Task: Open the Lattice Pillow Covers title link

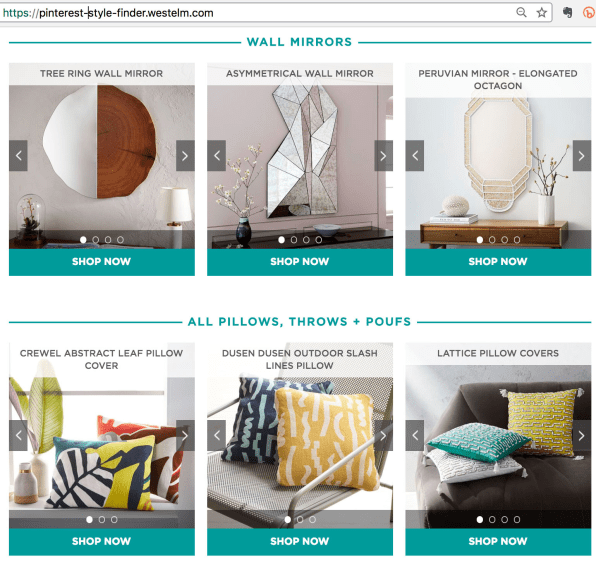Action: [498, 354]
